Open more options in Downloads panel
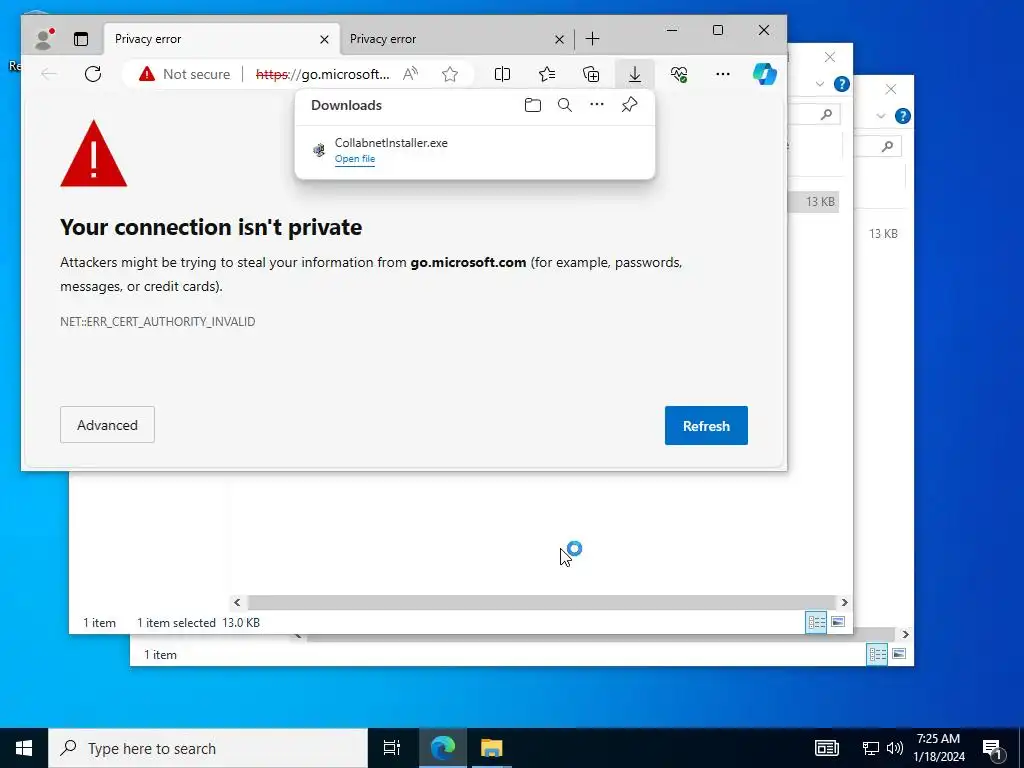 [x=597, y=104]
